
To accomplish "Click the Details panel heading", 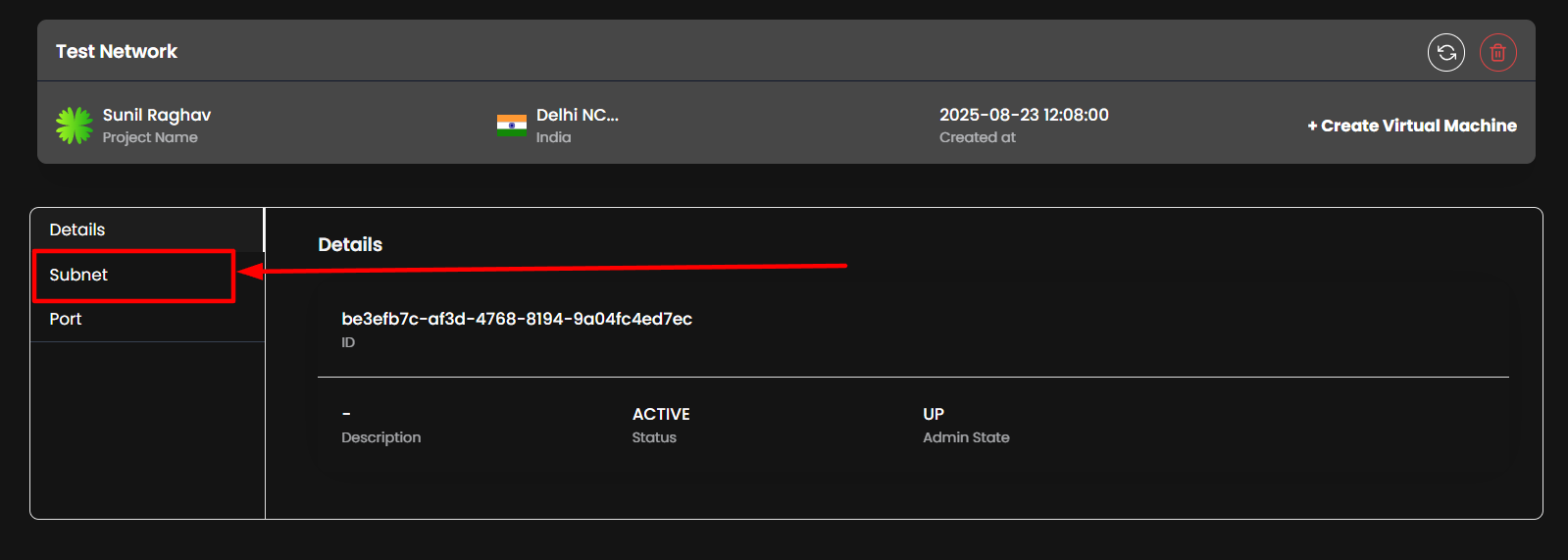I will click(350, 244).
